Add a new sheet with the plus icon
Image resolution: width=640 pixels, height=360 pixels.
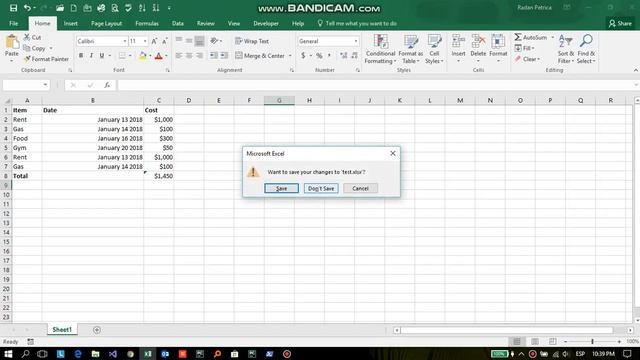click(97, 330)
